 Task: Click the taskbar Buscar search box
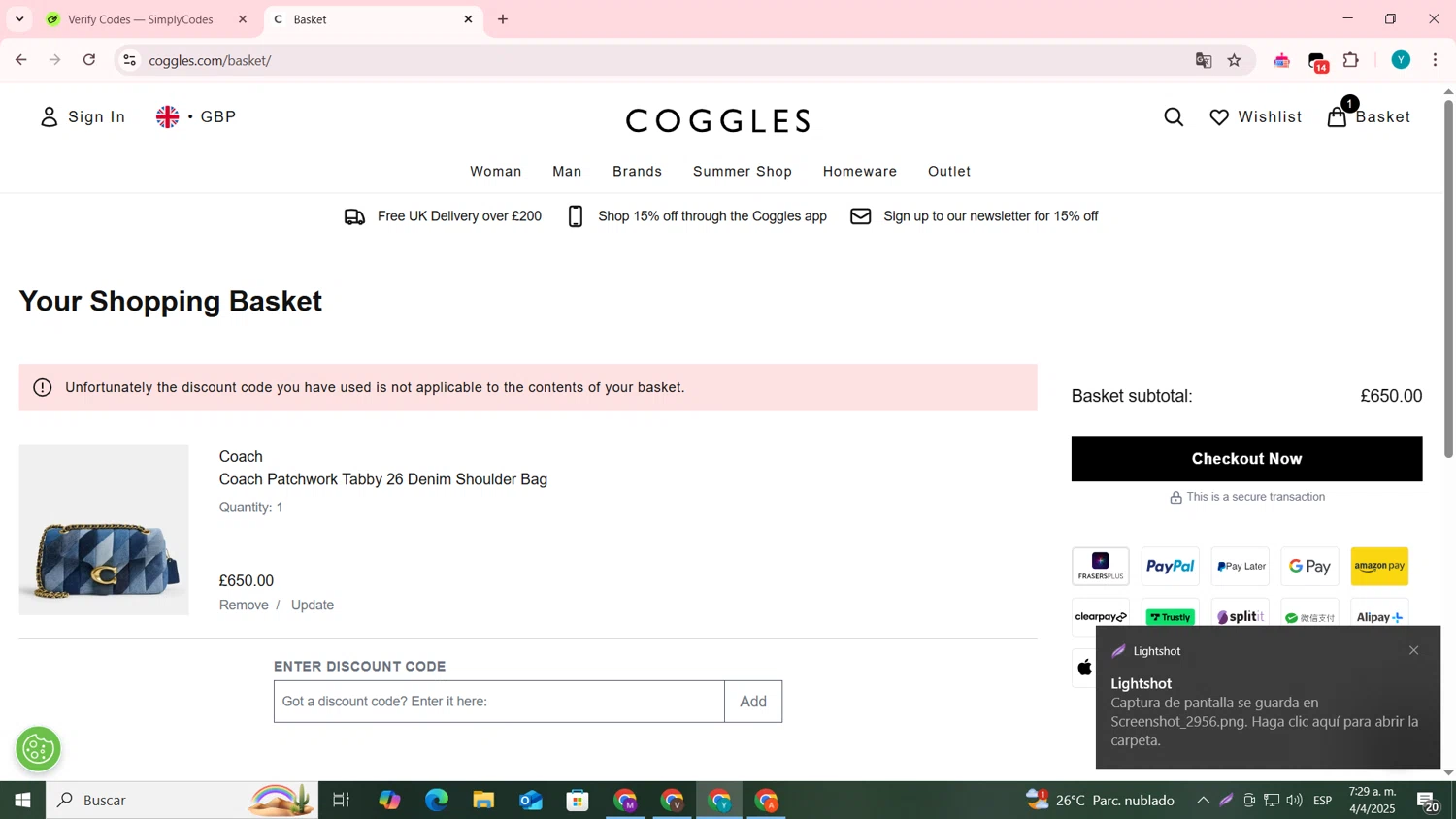182,801
